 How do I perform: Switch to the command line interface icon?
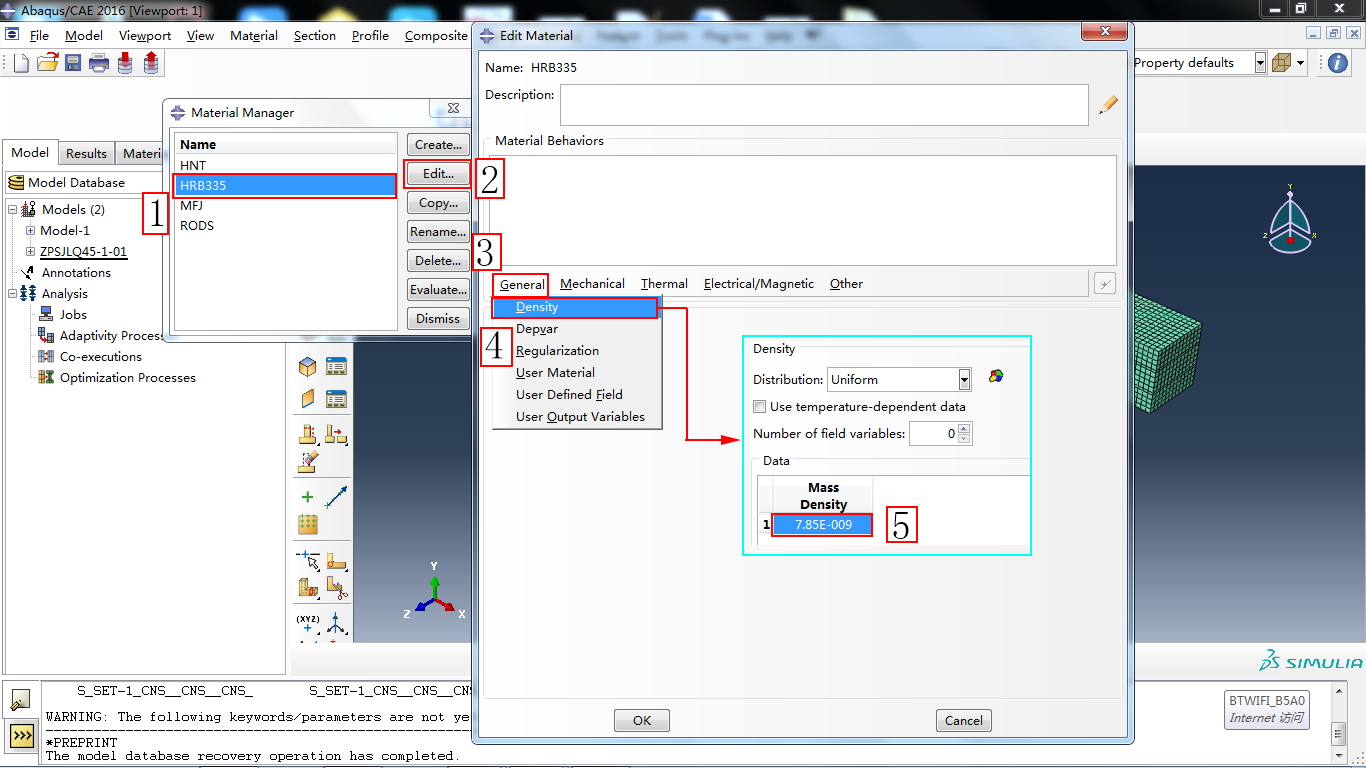point(21,737)
